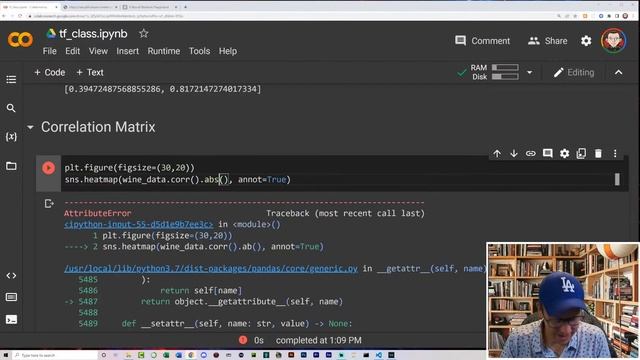Open the Google Drive file icon
The image size is (640, 360).
[x=51, y=33]
